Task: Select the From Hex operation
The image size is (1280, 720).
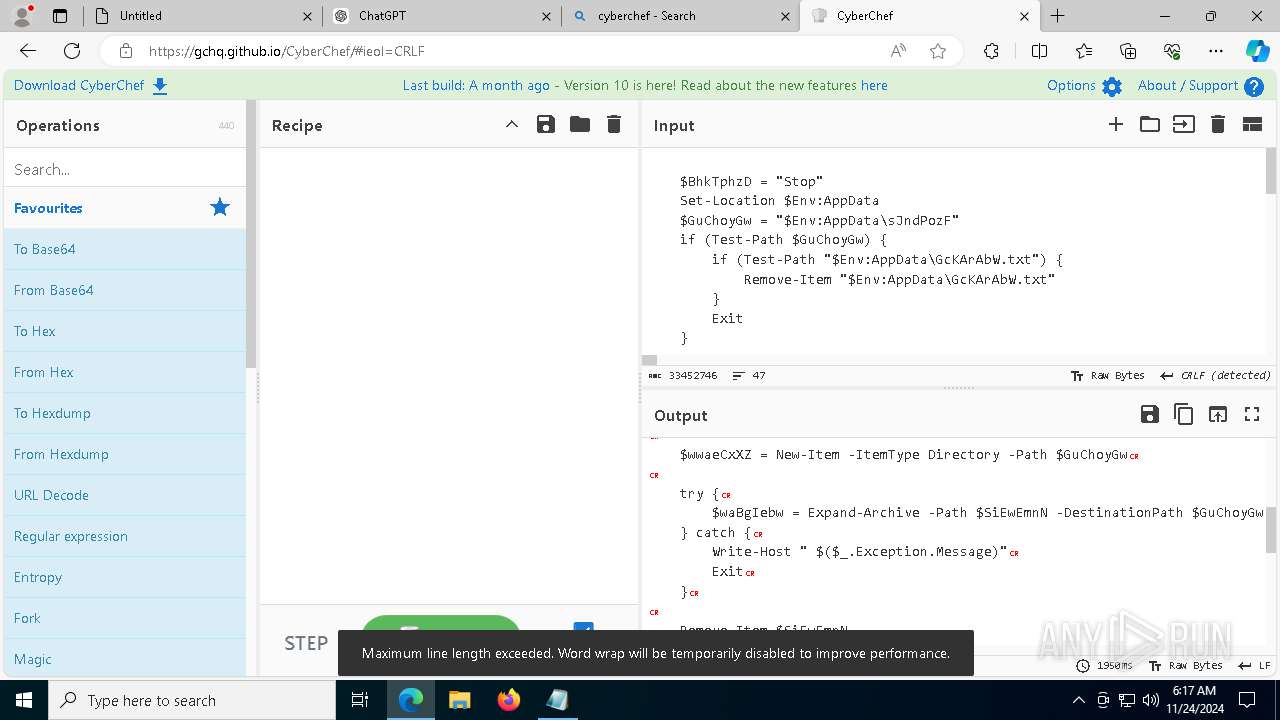Action: pos(125,372)
